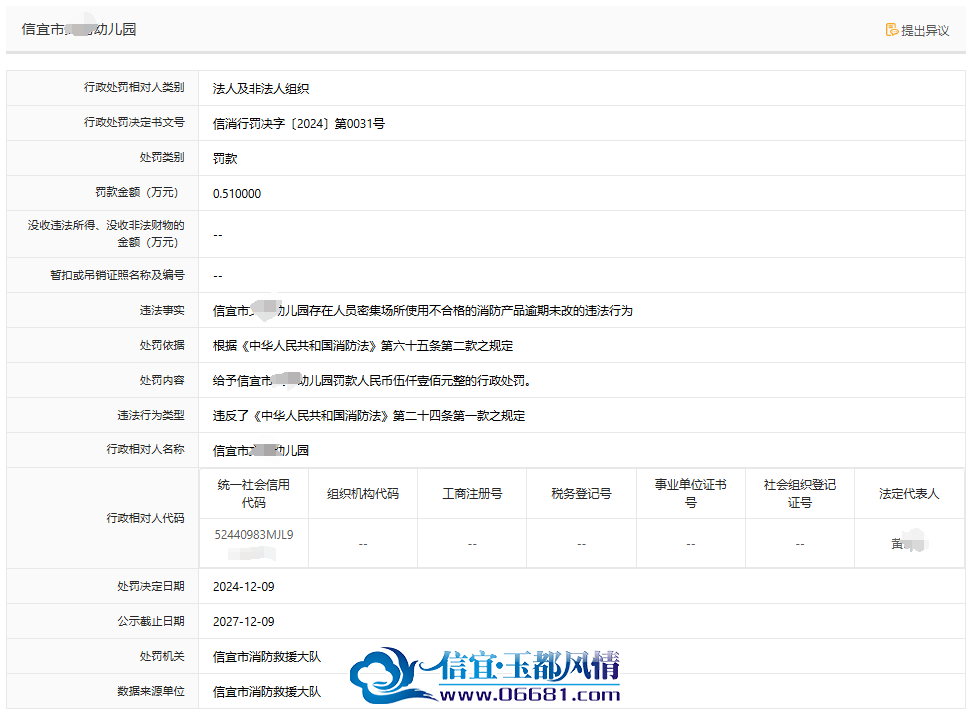Click the 违法行为类型 label
Screen dimensions: 971x712
click(x=150, y=415)
